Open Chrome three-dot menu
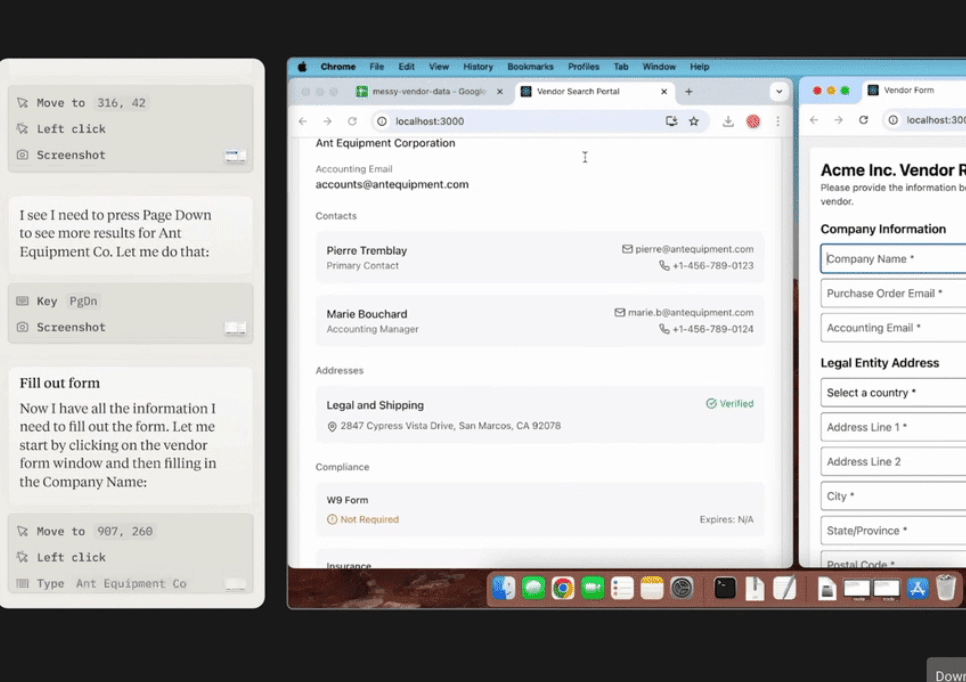966x682 pixels. click(x=778, y=121)
